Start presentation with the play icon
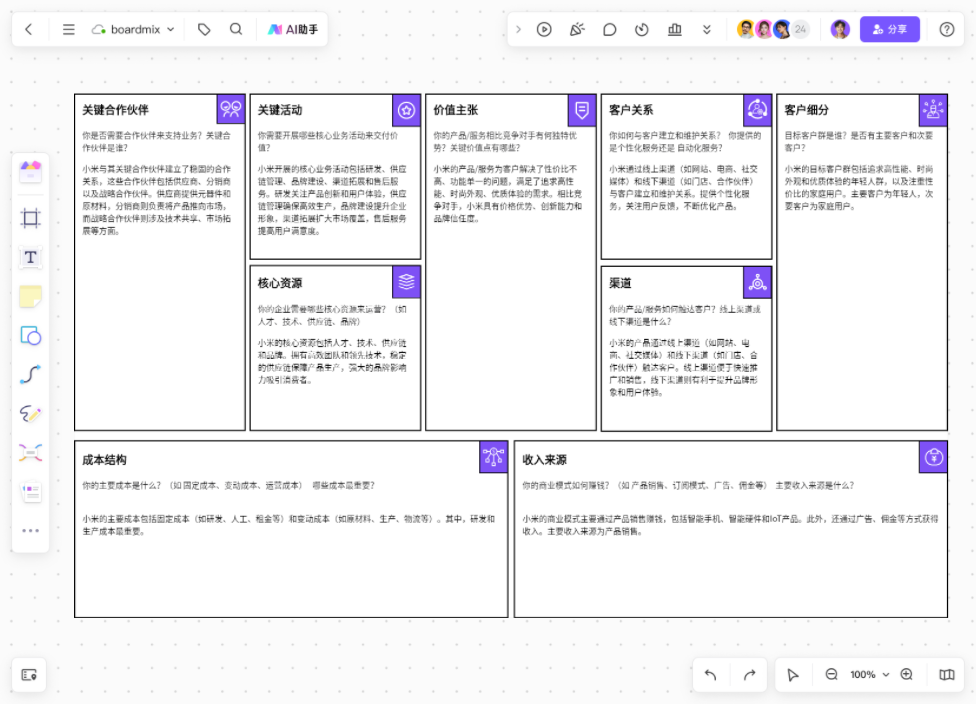Screen dimensions: 976x704 544,29
